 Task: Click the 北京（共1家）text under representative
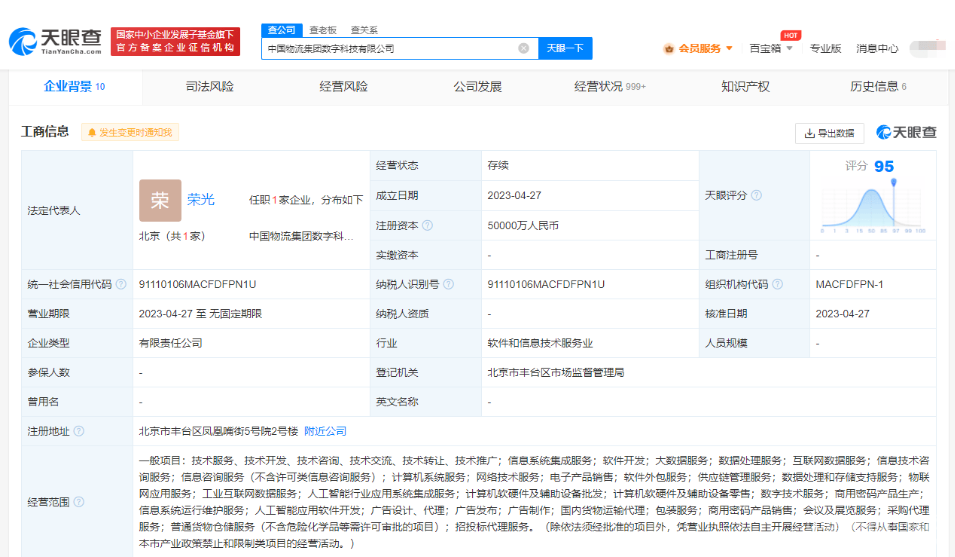pos(172,236)
